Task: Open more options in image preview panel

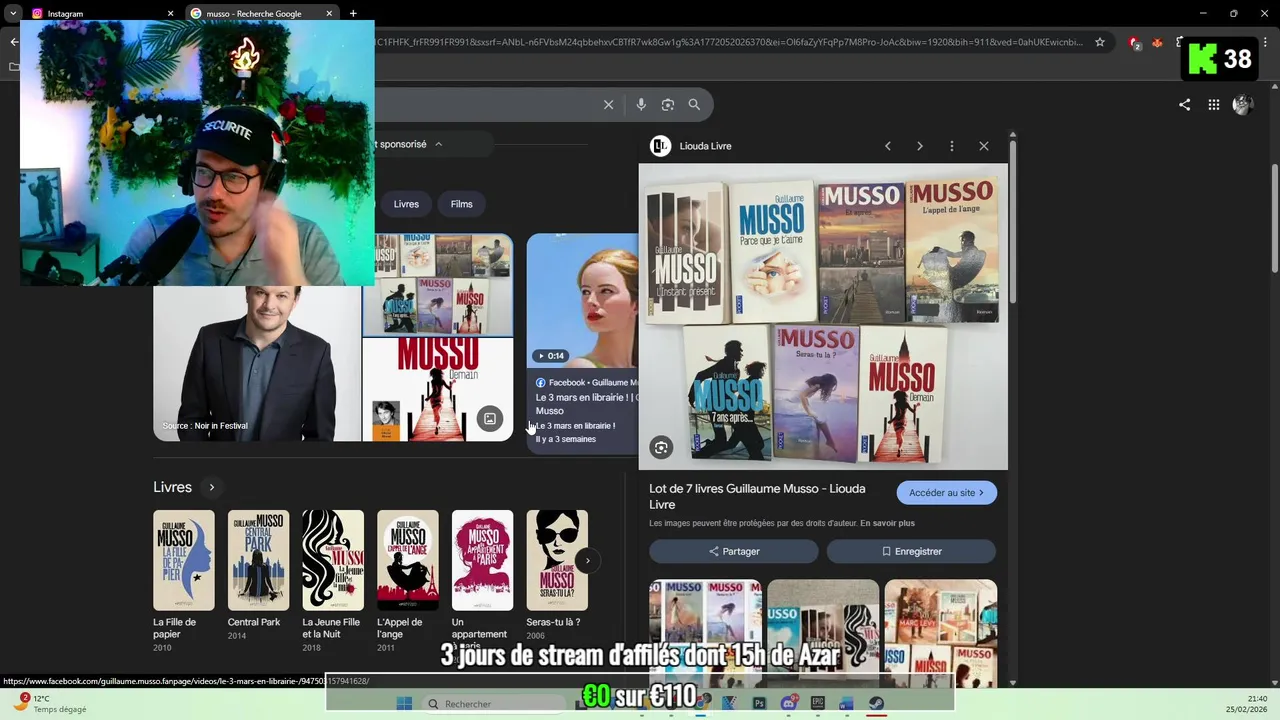Action: 951,146
